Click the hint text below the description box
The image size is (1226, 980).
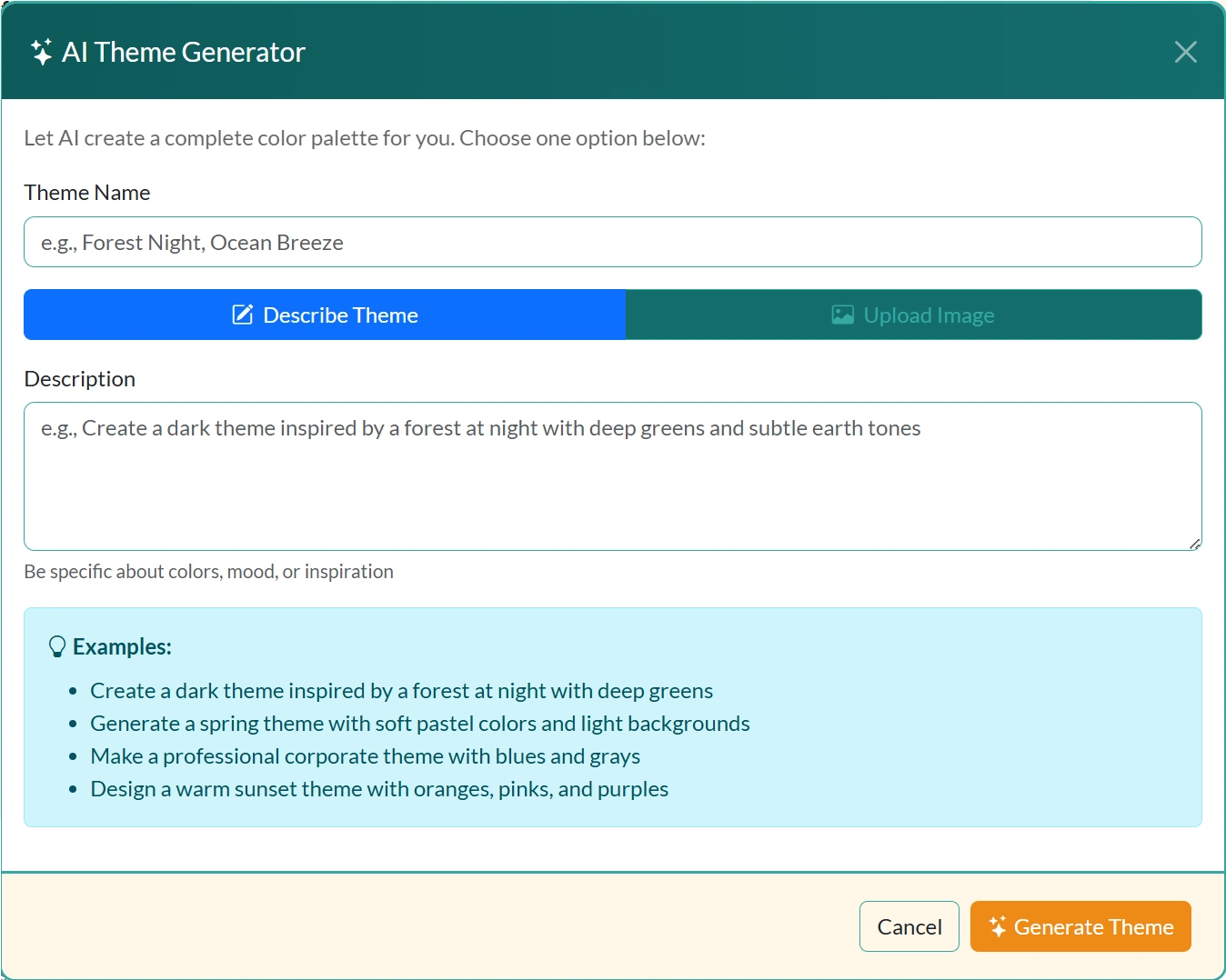coord(208,571)
